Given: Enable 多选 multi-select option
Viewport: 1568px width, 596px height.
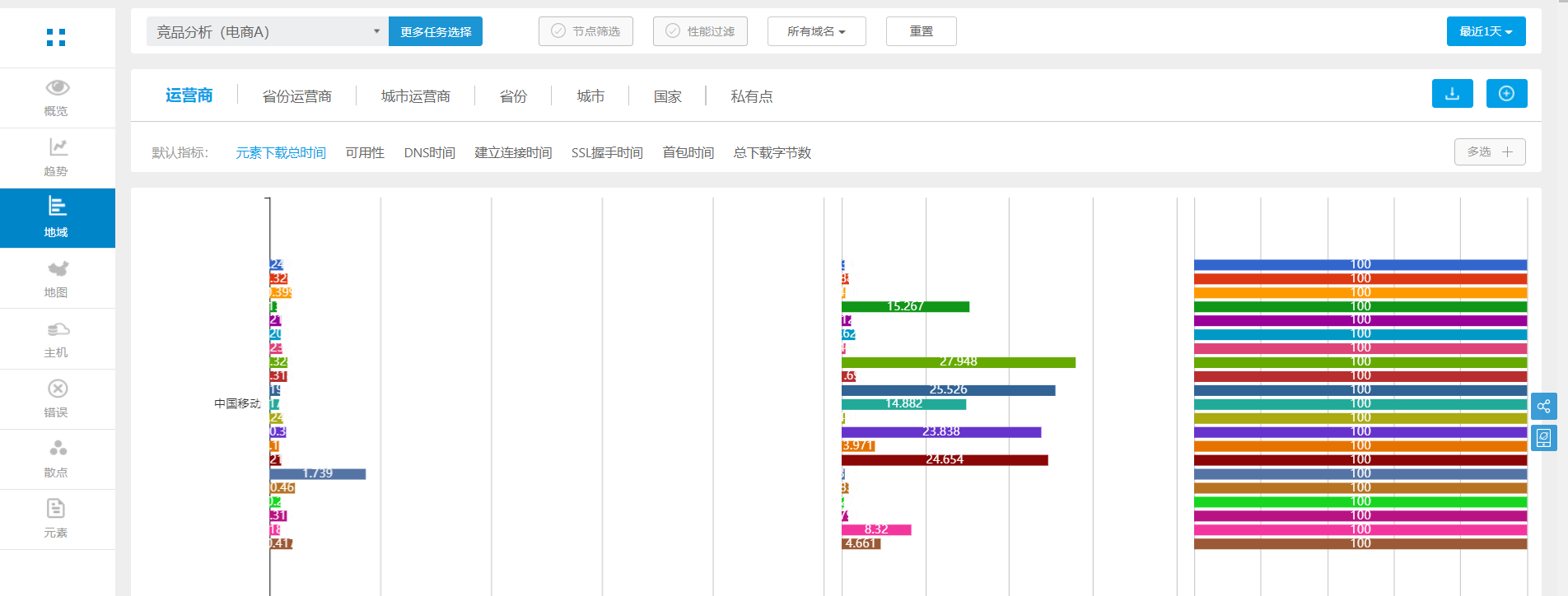Looking at the screenshot, I should click(1489, 152).
